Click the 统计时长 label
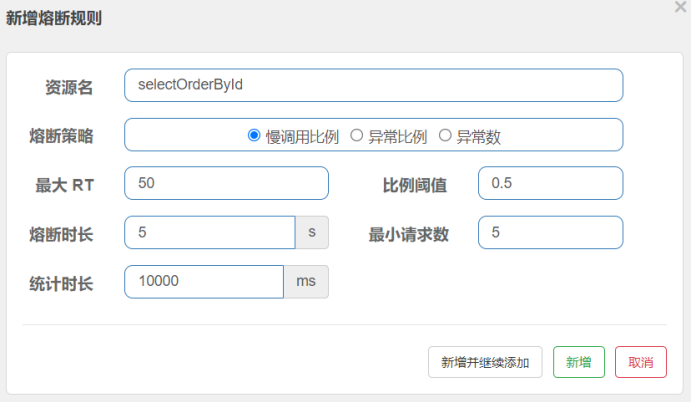 [61, 284]
